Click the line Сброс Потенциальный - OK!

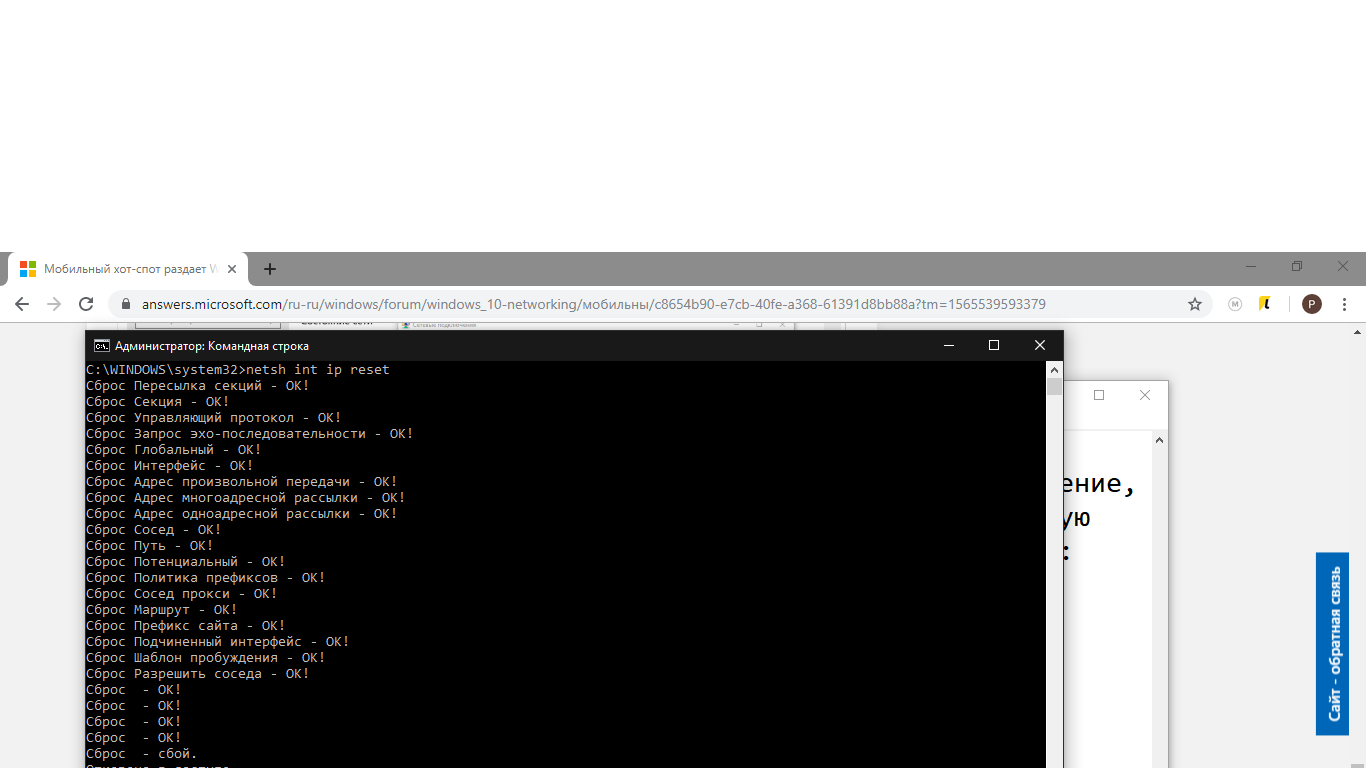coord(186,562)
